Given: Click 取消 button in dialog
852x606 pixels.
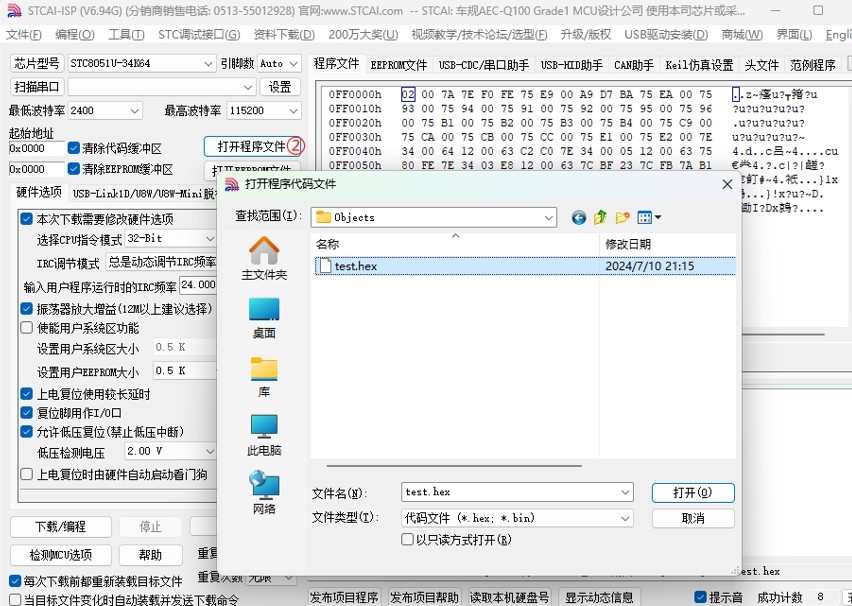Looking at the screenshot, I should point(693,518).
